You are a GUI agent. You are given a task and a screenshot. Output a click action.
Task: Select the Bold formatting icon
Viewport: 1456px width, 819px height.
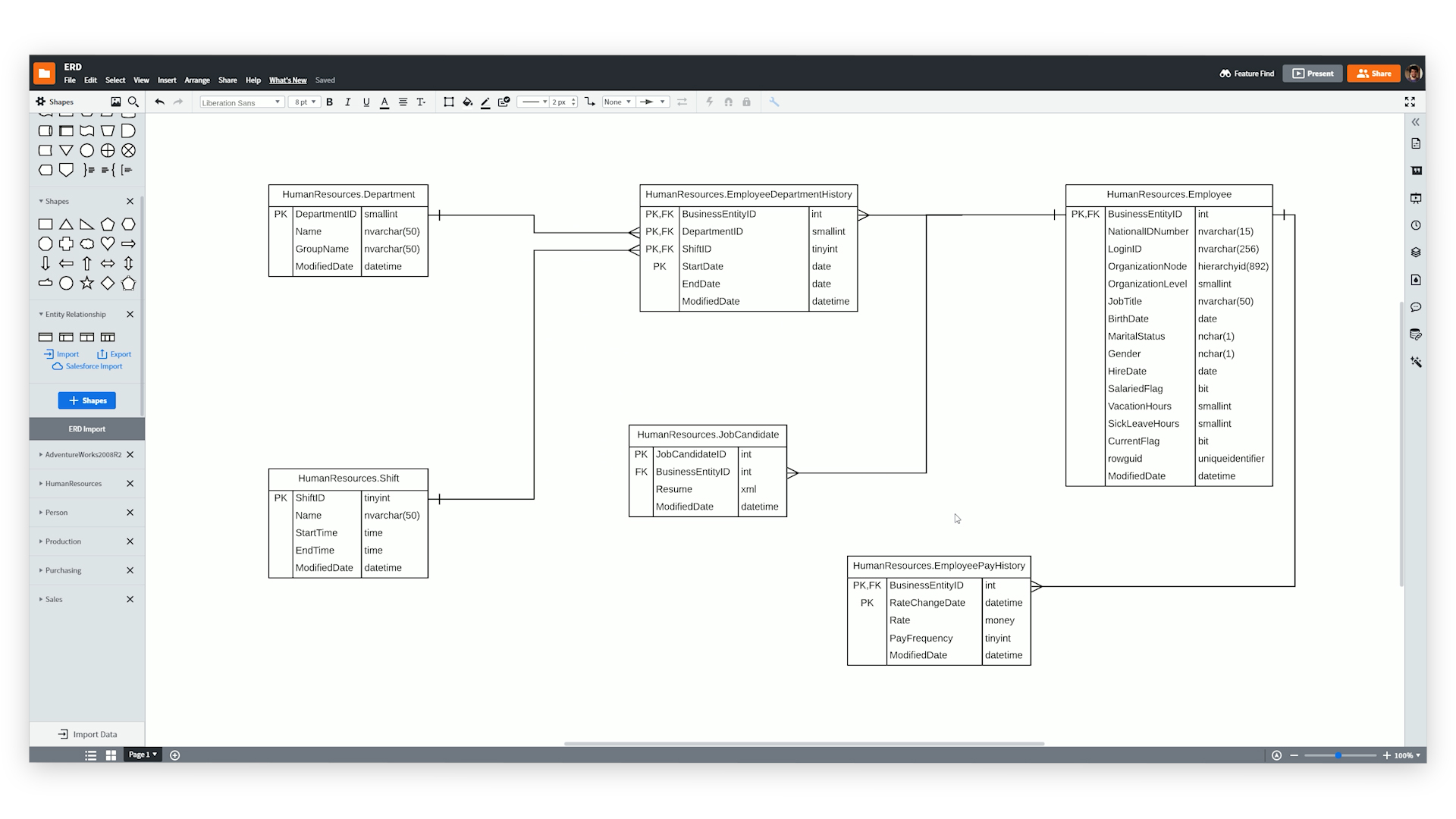coord(330,101)
